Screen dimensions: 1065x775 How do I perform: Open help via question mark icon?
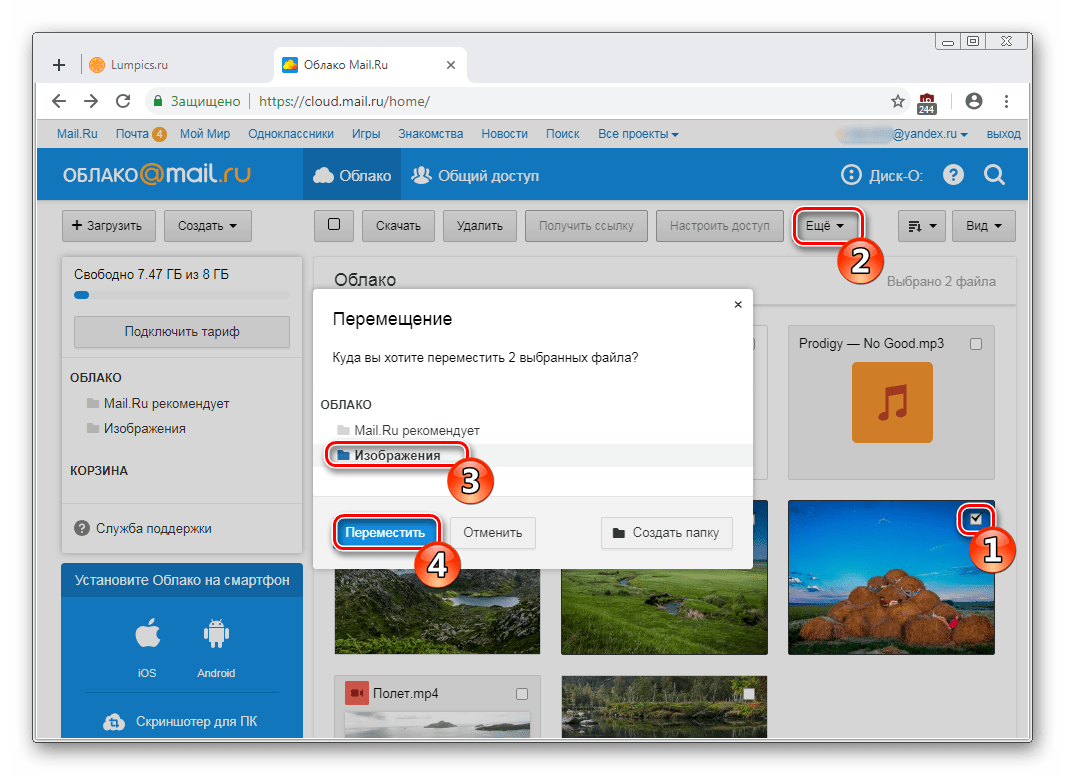[x=953, y=175]
